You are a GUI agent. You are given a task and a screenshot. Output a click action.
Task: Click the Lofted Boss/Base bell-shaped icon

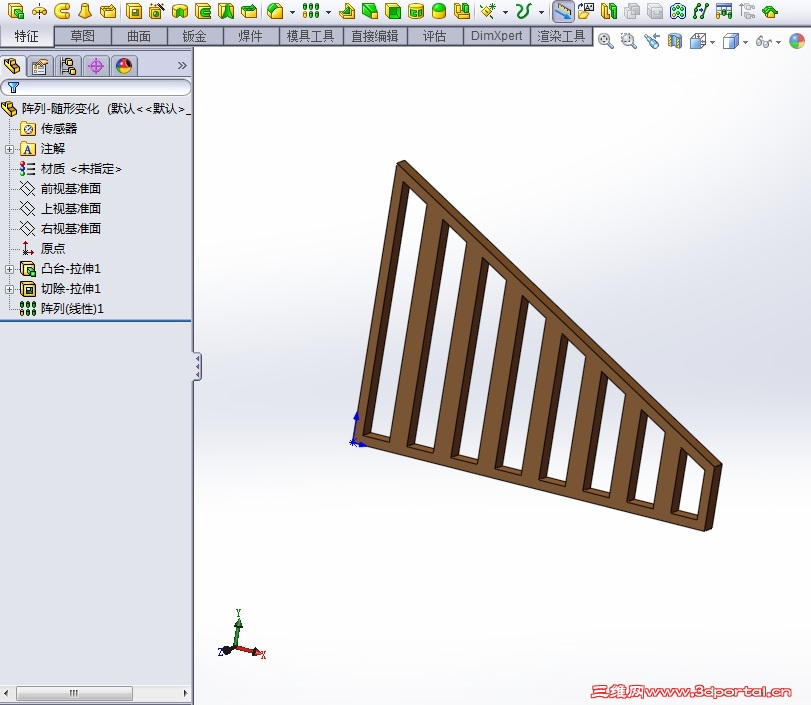[x=85, y=11]
